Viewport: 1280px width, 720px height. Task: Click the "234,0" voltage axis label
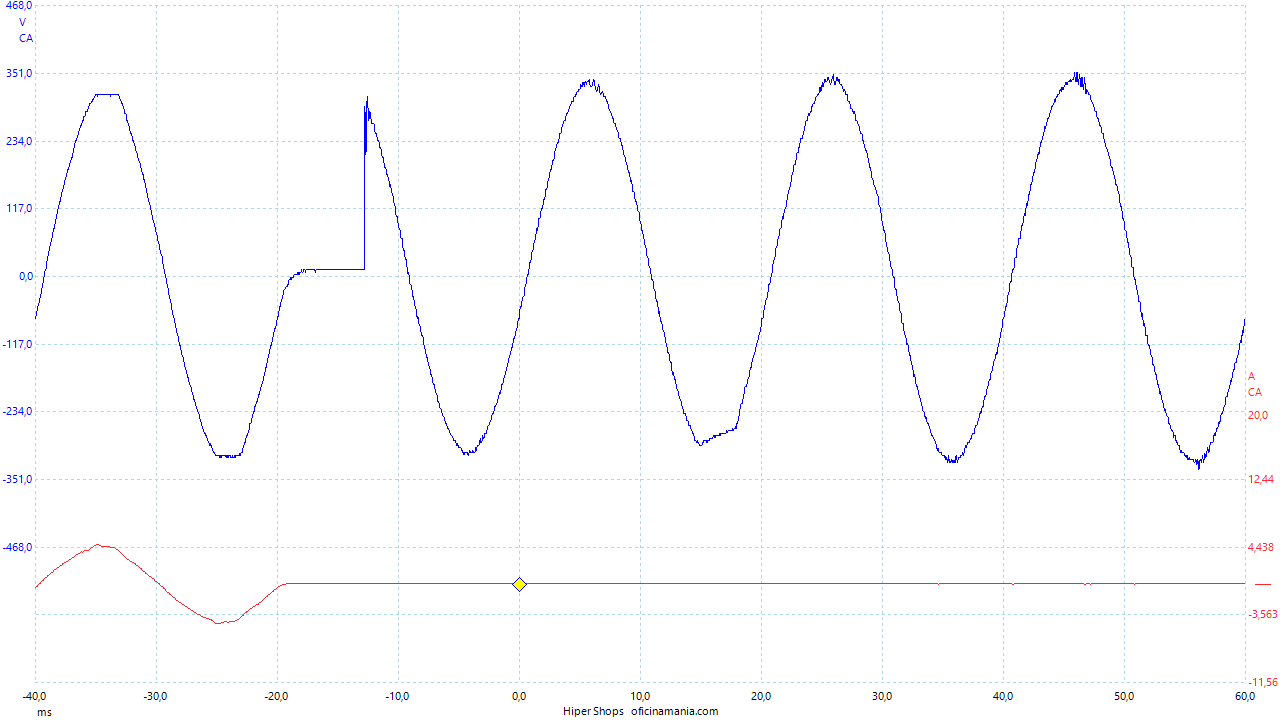point(20,141)
